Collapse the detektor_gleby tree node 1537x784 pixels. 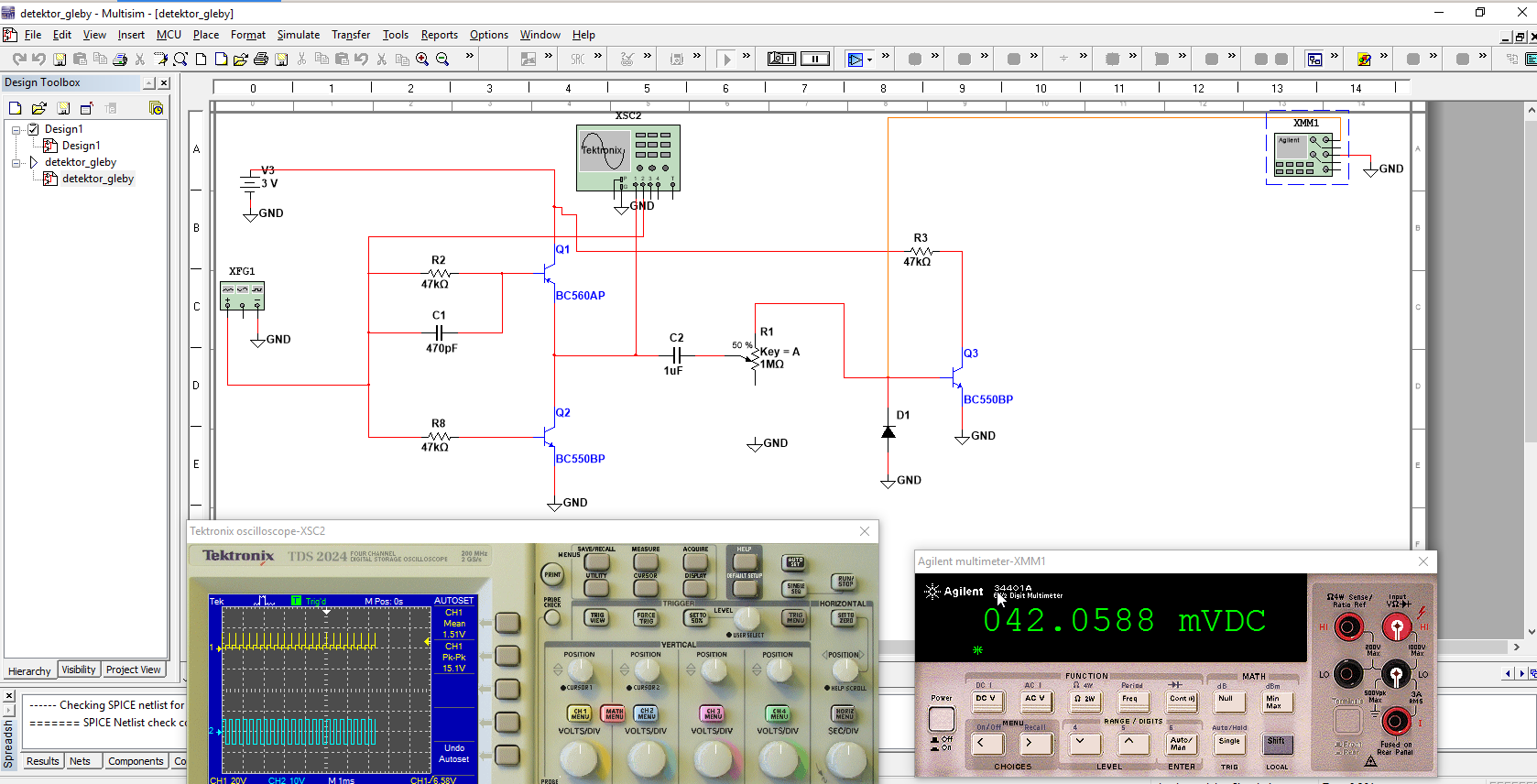(x=16, y=162)
